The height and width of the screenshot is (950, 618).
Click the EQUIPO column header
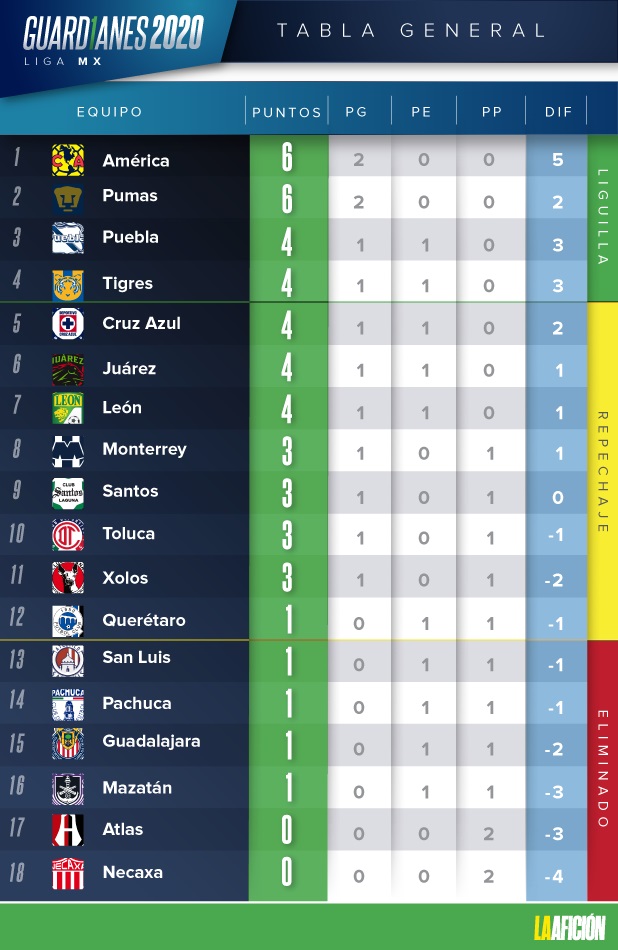[110, 112]
